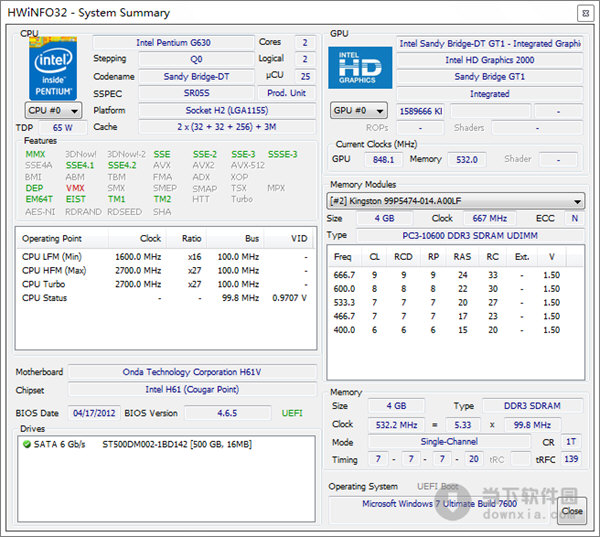
Task: Click the 1589666 KB video memory field
Action: coord(421,111)
